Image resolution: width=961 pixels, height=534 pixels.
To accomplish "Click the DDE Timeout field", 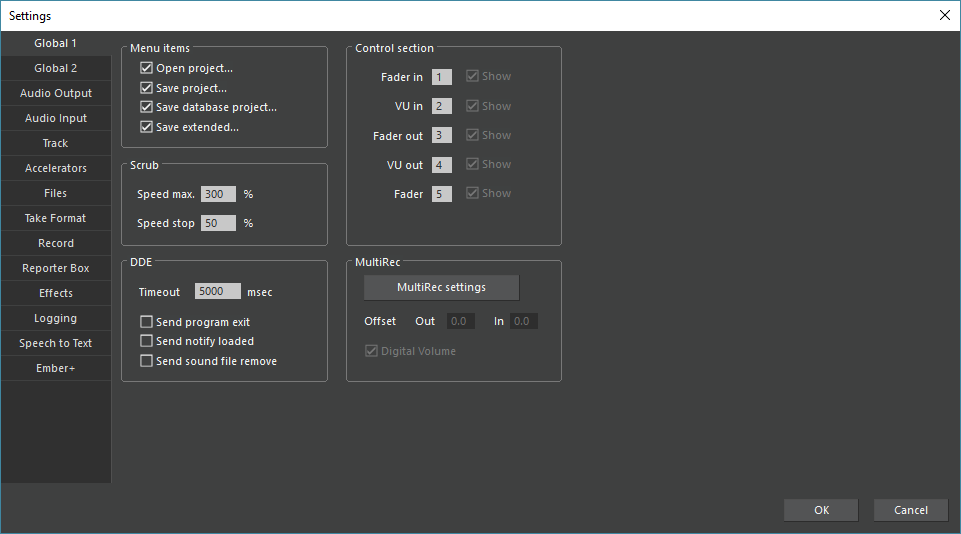I will pyautogui.click(x=217, y=292).
